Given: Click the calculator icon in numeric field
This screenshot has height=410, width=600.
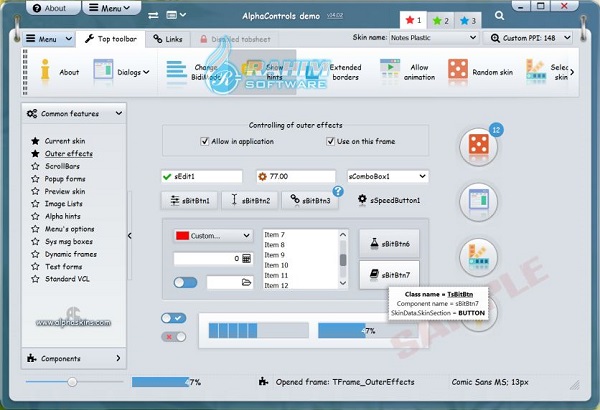Looking at the screenshot, I should click(247, 258).
